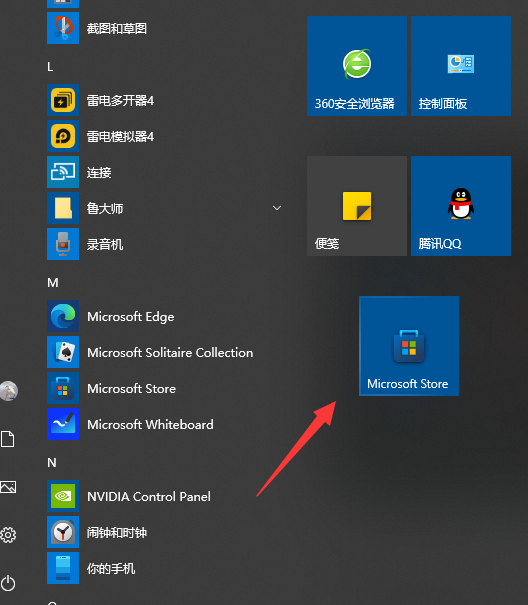Open 你的手机 phone icon
Viewport: 528px width, 605px height.
[x=63, y=568]
